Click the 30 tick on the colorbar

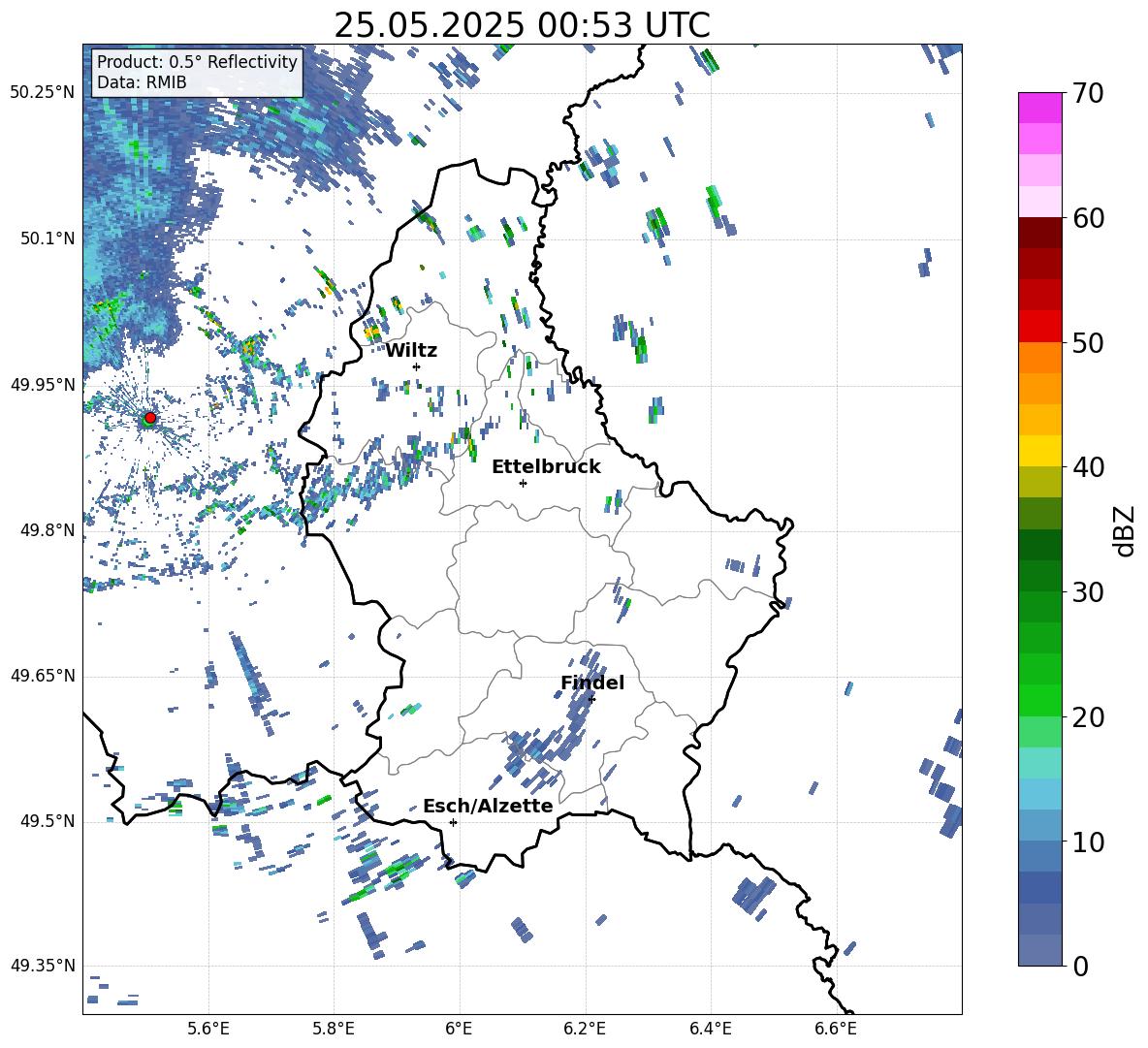click(x=1087, y=592)
